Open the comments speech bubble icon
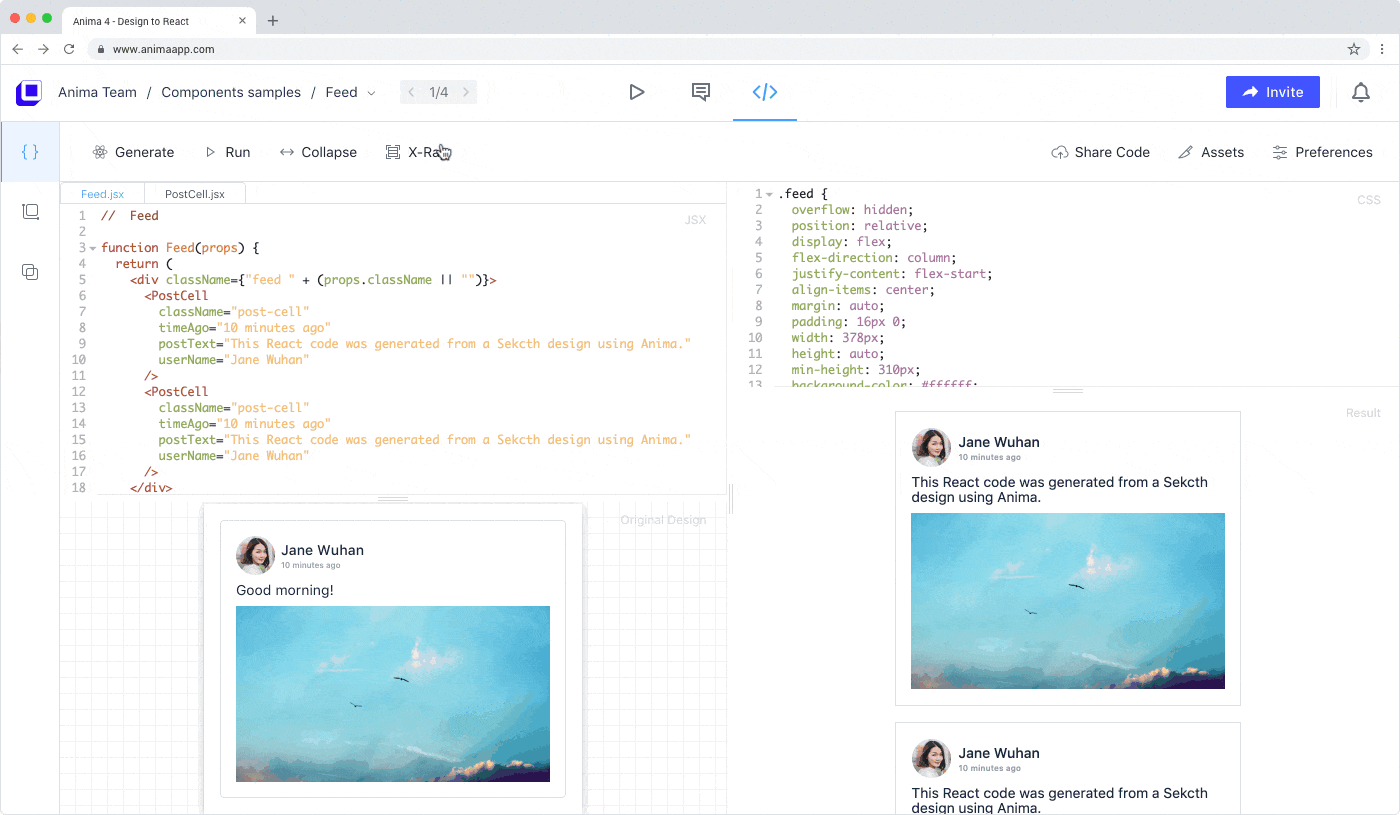Viewport: 1400px width, 815px height. [701, 92]
